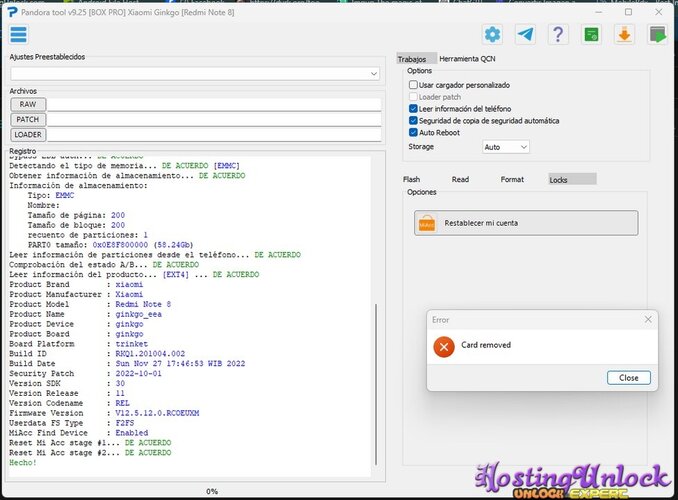Open the Read tab
Viewport: 678px width, 500px height.
[x=460, y=179]
